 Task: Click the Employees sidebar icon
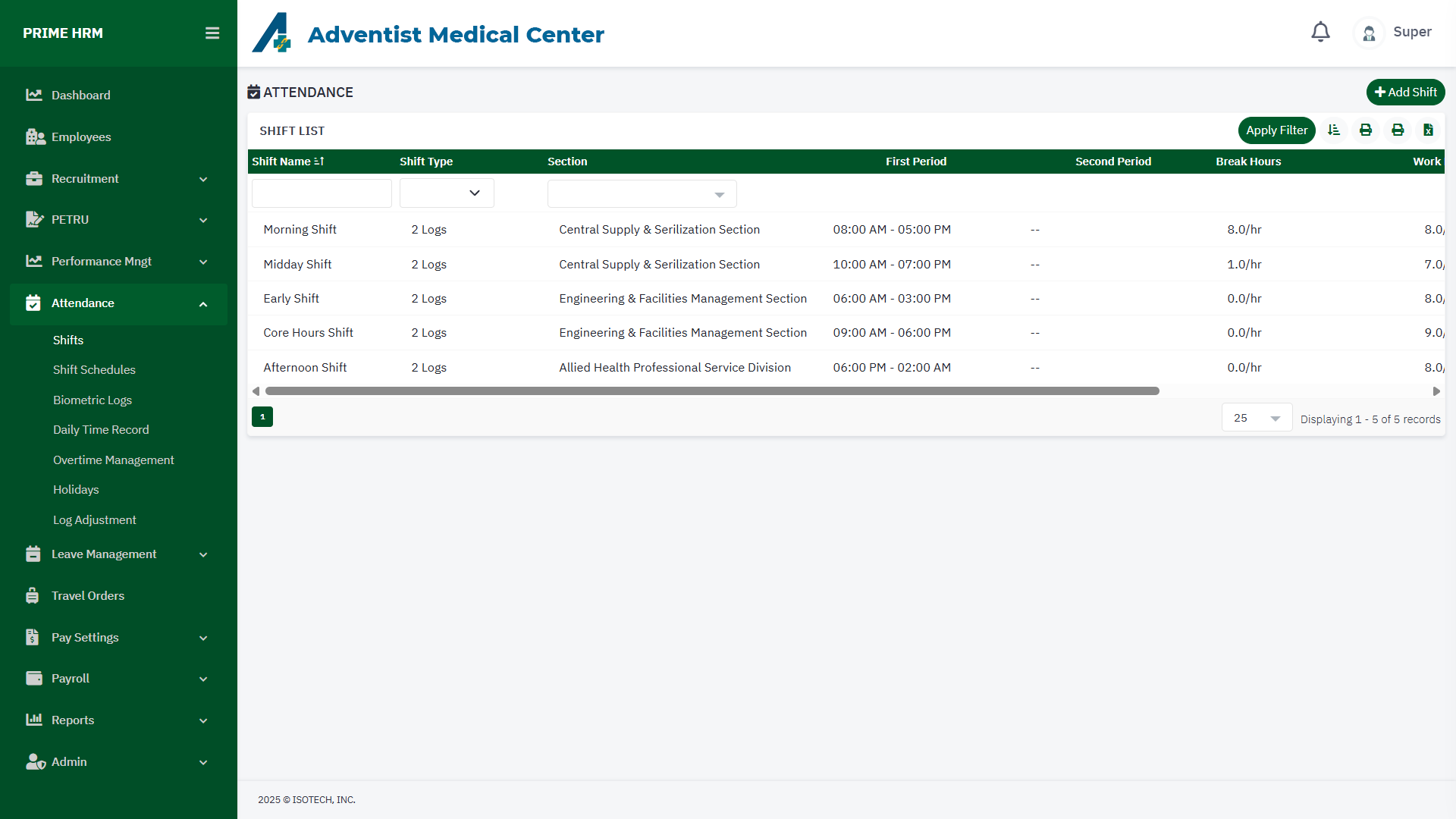tap(35, 136)
